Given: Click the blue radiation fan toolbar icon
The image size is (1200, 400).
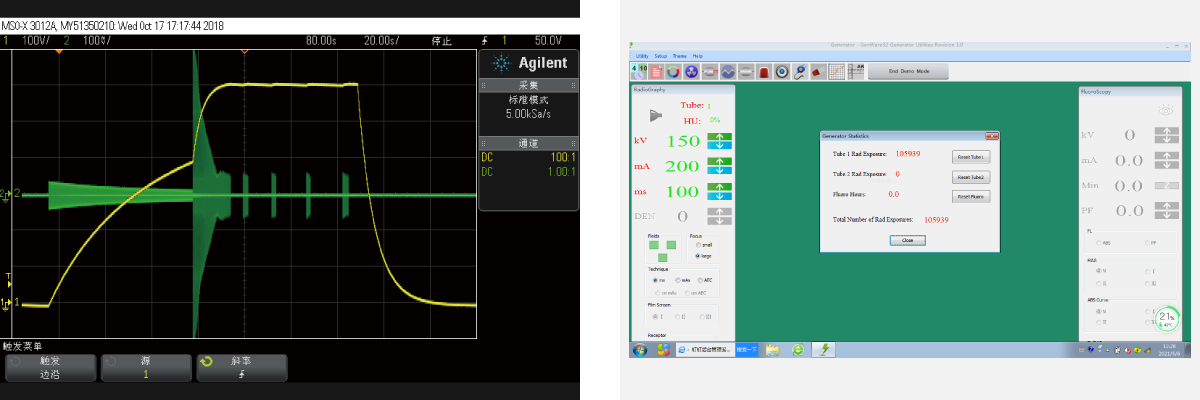Looking at the screenshot, I should [x=690, y=71].
